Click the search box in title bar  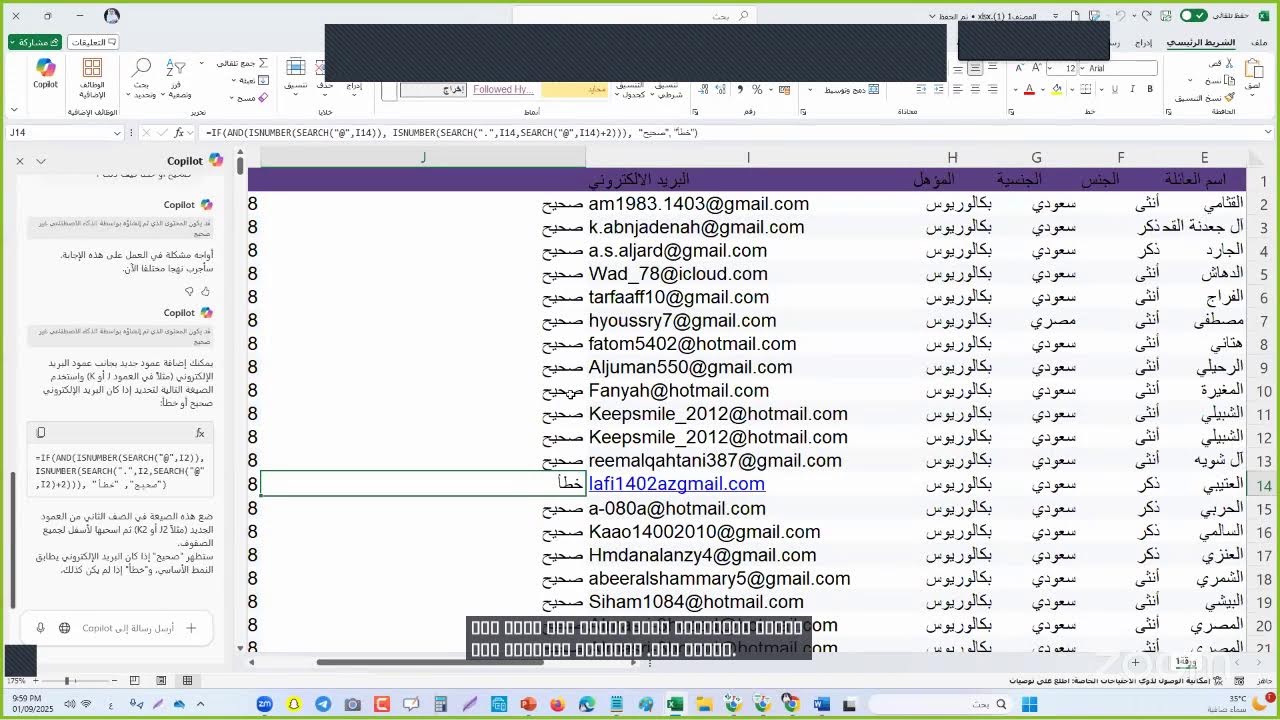(x=633, y=16)
